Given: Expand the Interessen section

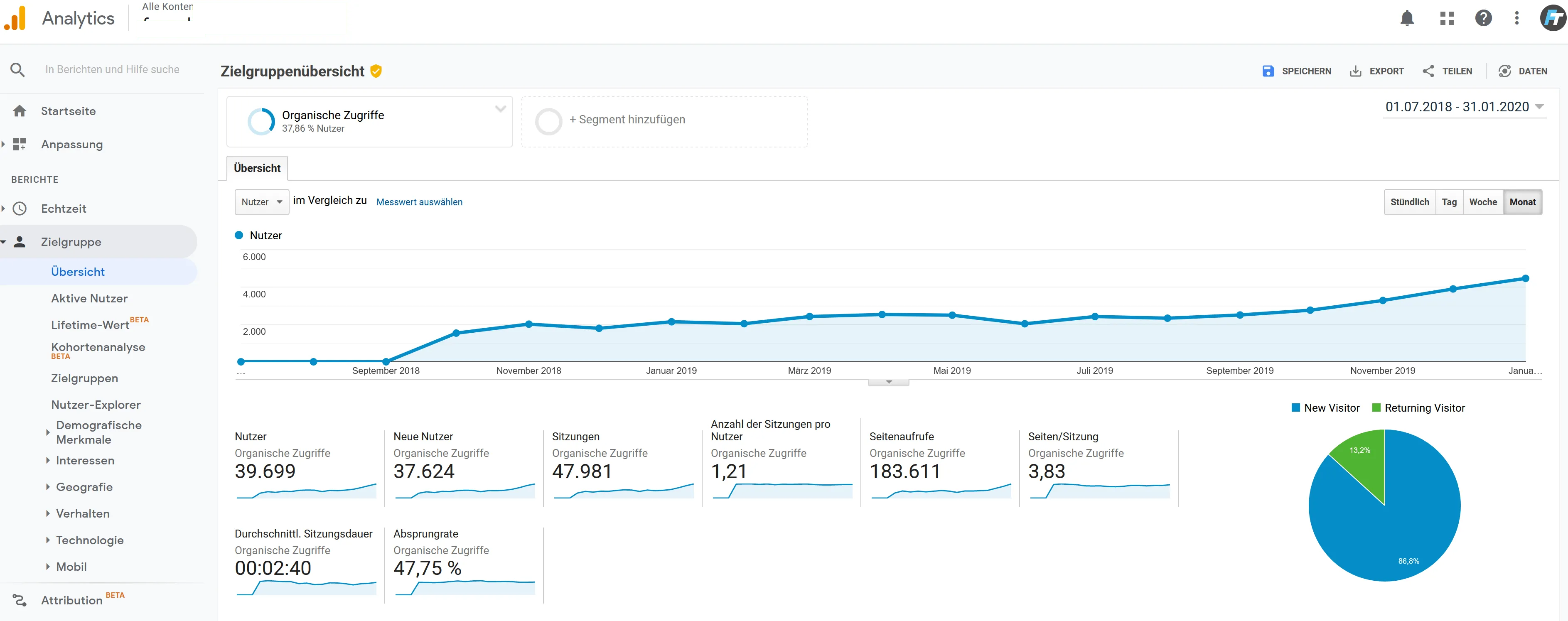Looking at the screenshot, I should click(x=47, y=460).
